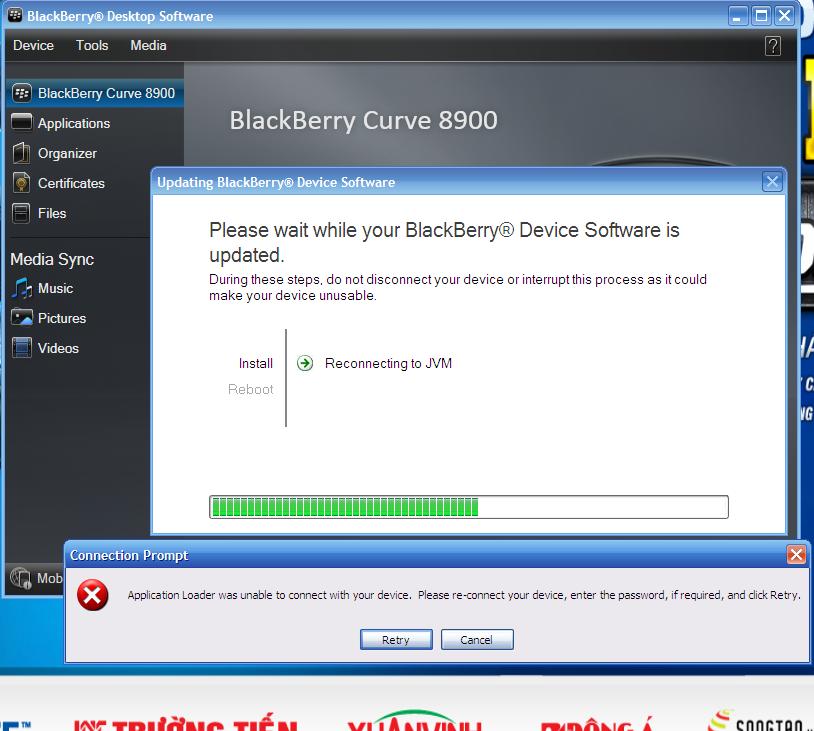This screenshot has height=731, width=814.
Task: Click the green update progress bar
Action: click(x=468, y=507)
